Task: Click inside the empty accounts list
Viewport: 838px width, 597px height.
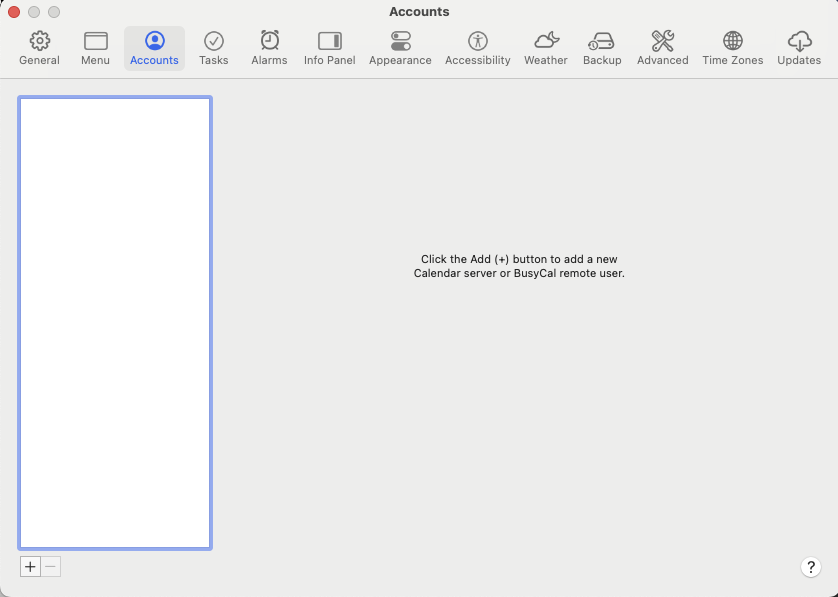Action: pos(115,322)
